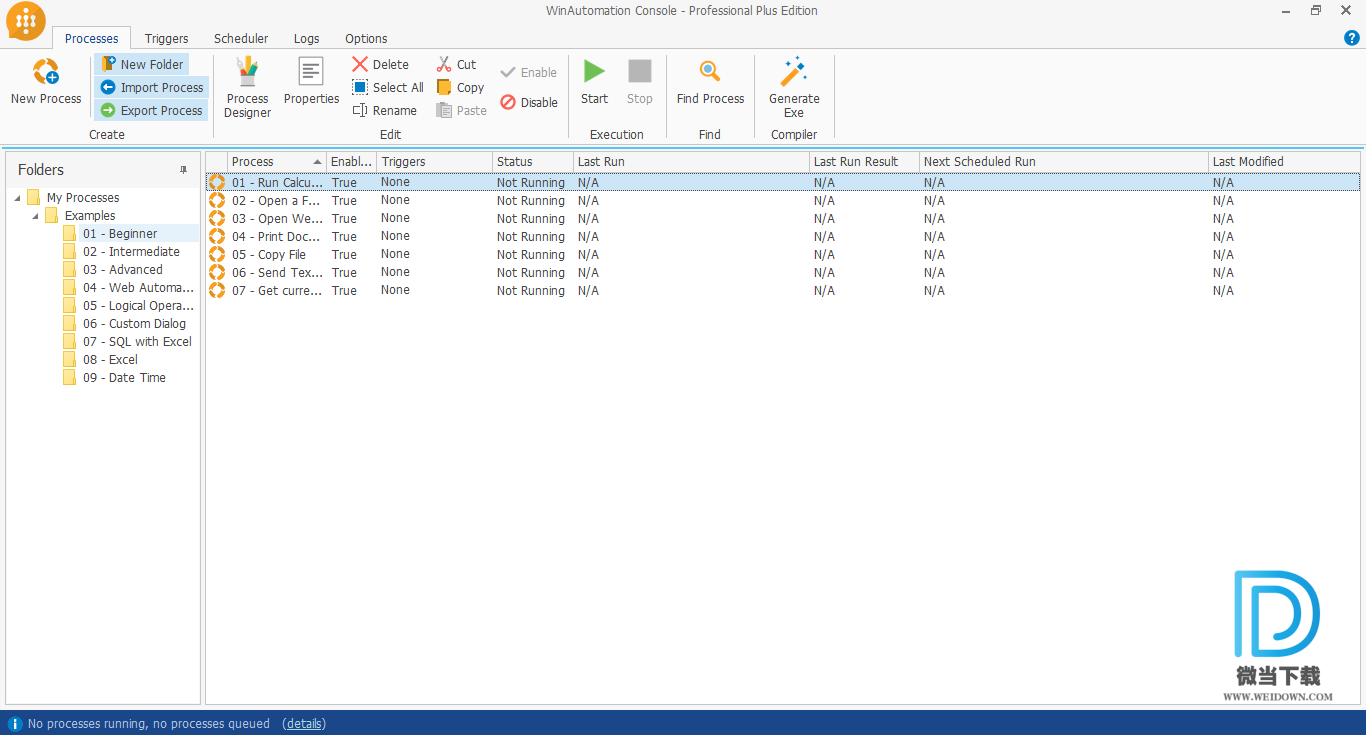Select the 01 - Beginner folder

pyautogui.click(x=120, y=234)
